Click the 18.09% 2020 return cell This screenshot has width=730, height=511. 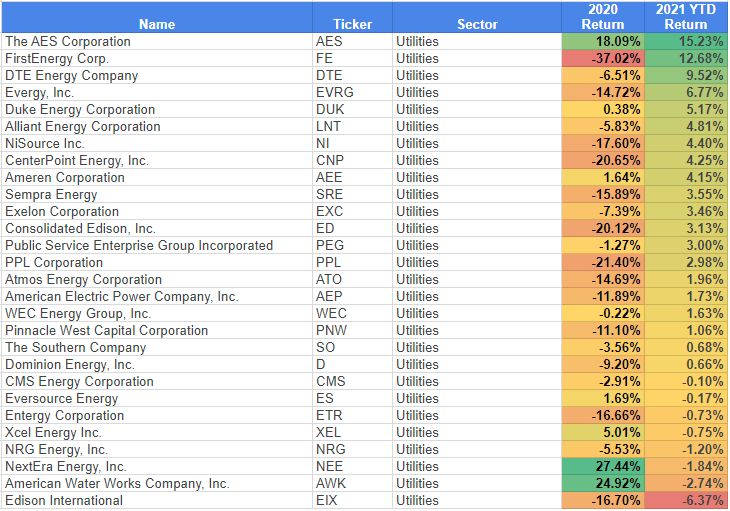click(603, 41)
